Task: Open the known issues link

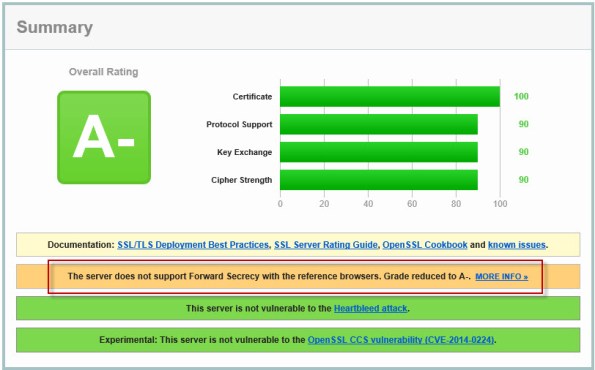Action: (517, 245)
